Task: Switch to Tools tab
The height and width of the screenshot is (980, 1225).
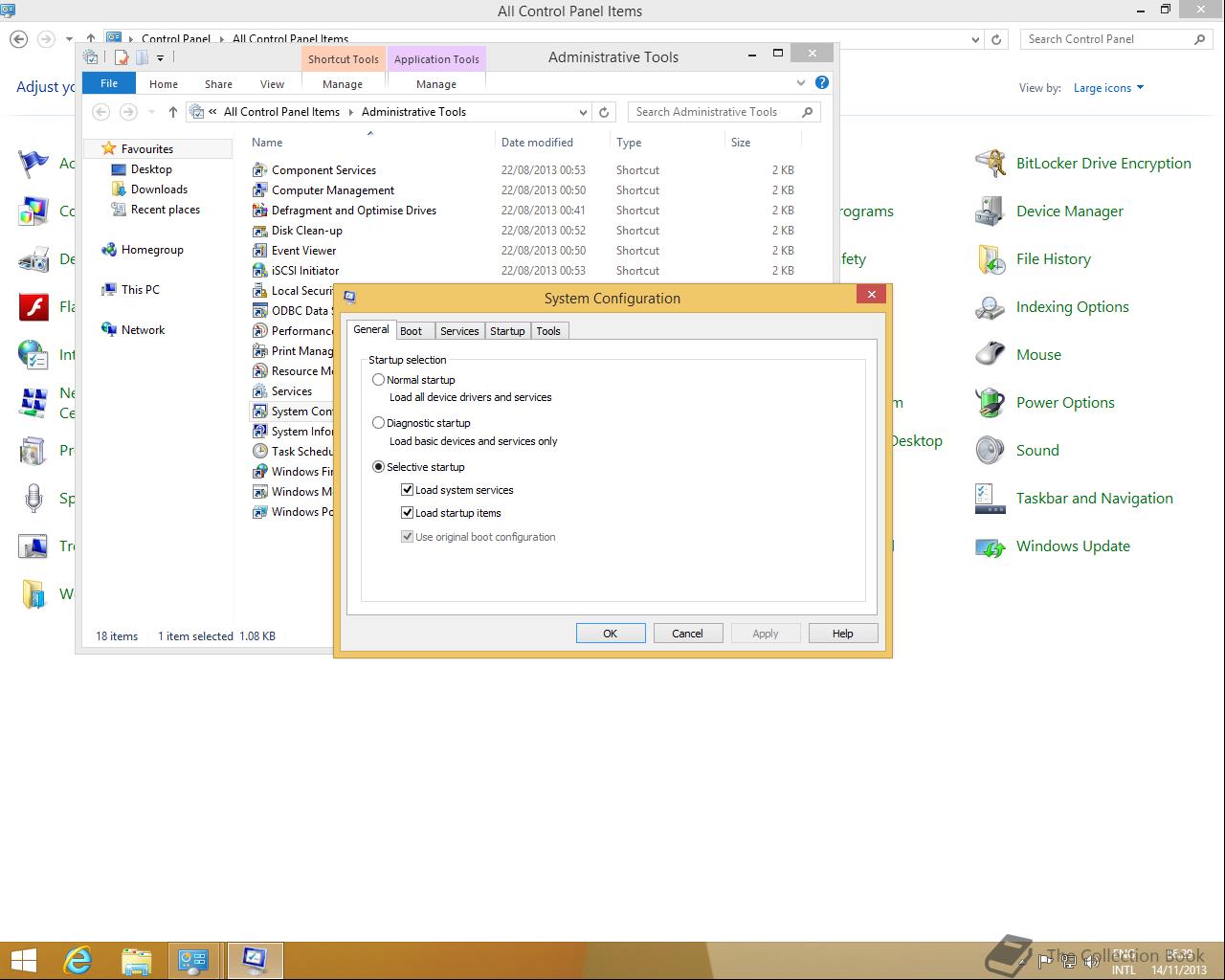Action: 548,331
